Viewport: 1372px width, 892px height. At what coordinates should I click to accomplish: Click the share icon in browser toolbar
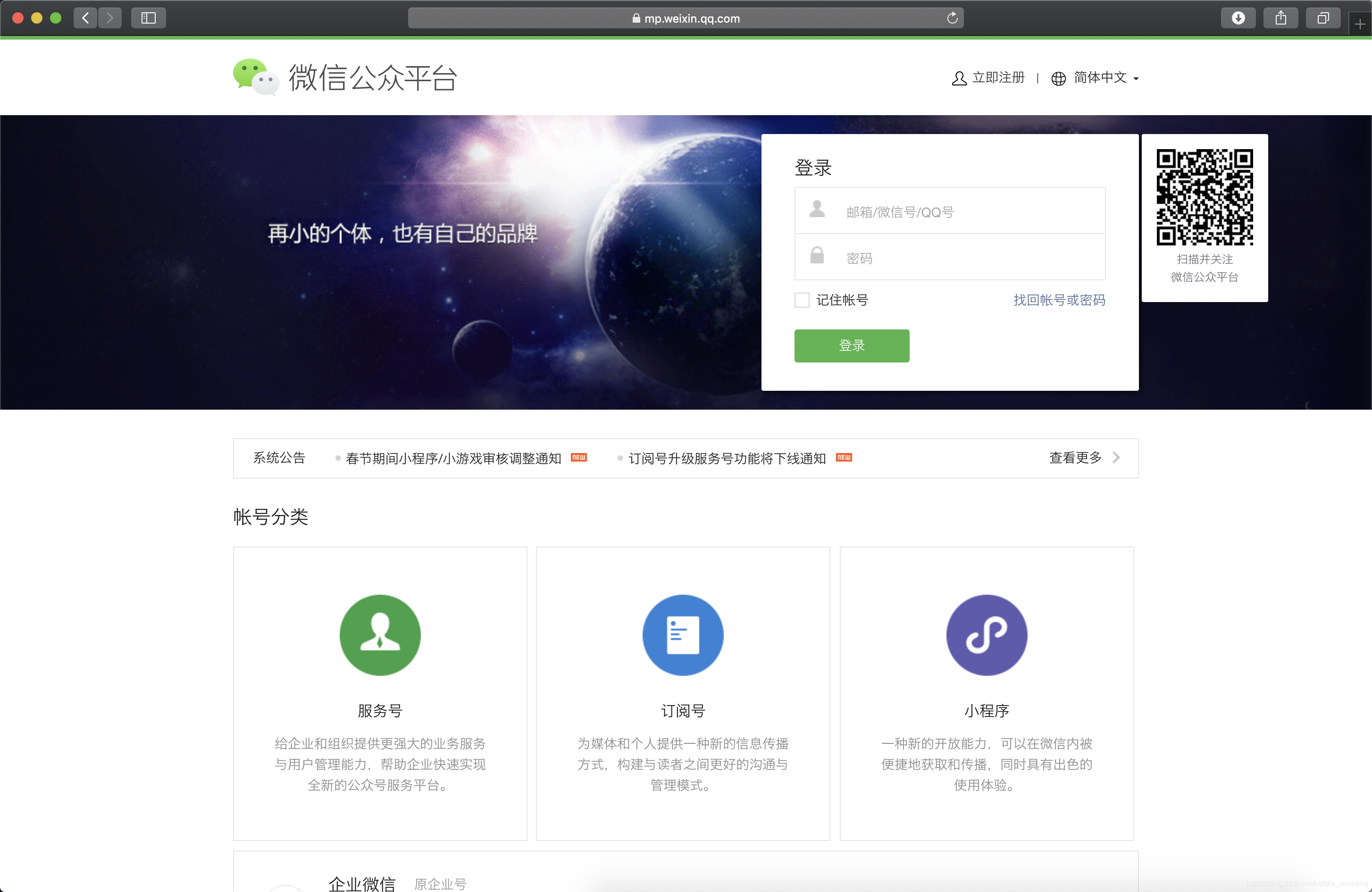pos(1281,17)
